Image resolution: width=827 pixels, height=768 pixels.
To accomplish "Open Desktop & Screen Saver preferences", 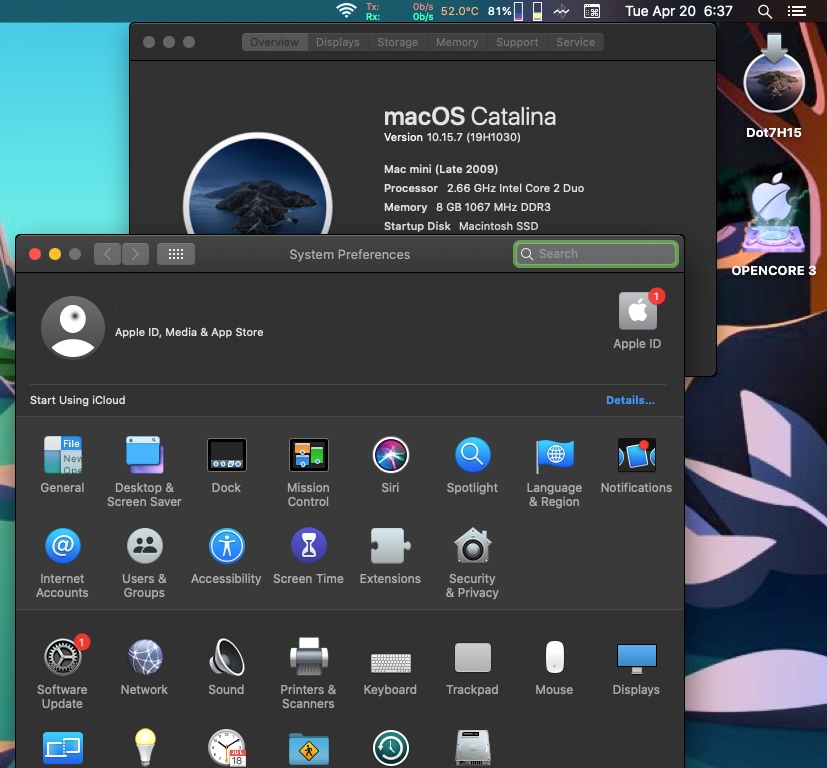I will [x=145, y=455].
